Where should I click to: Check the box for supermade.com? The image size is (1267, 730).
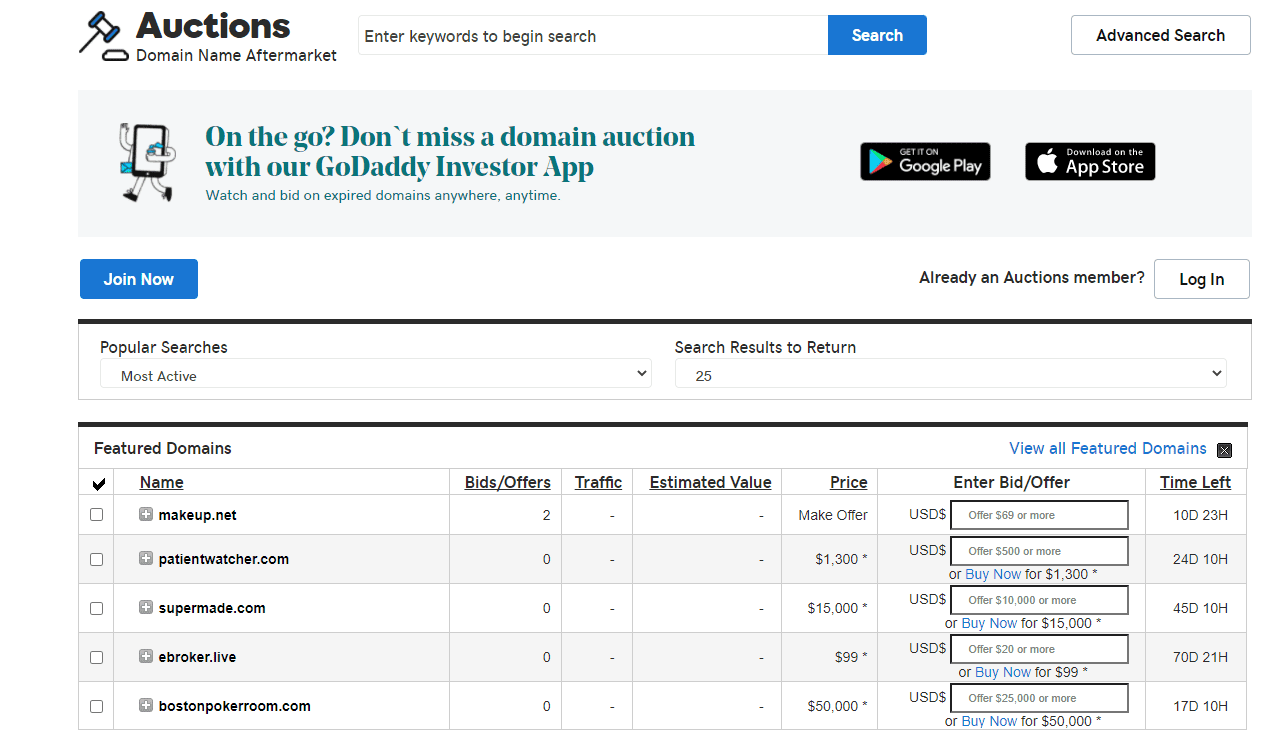click(97, 608)
